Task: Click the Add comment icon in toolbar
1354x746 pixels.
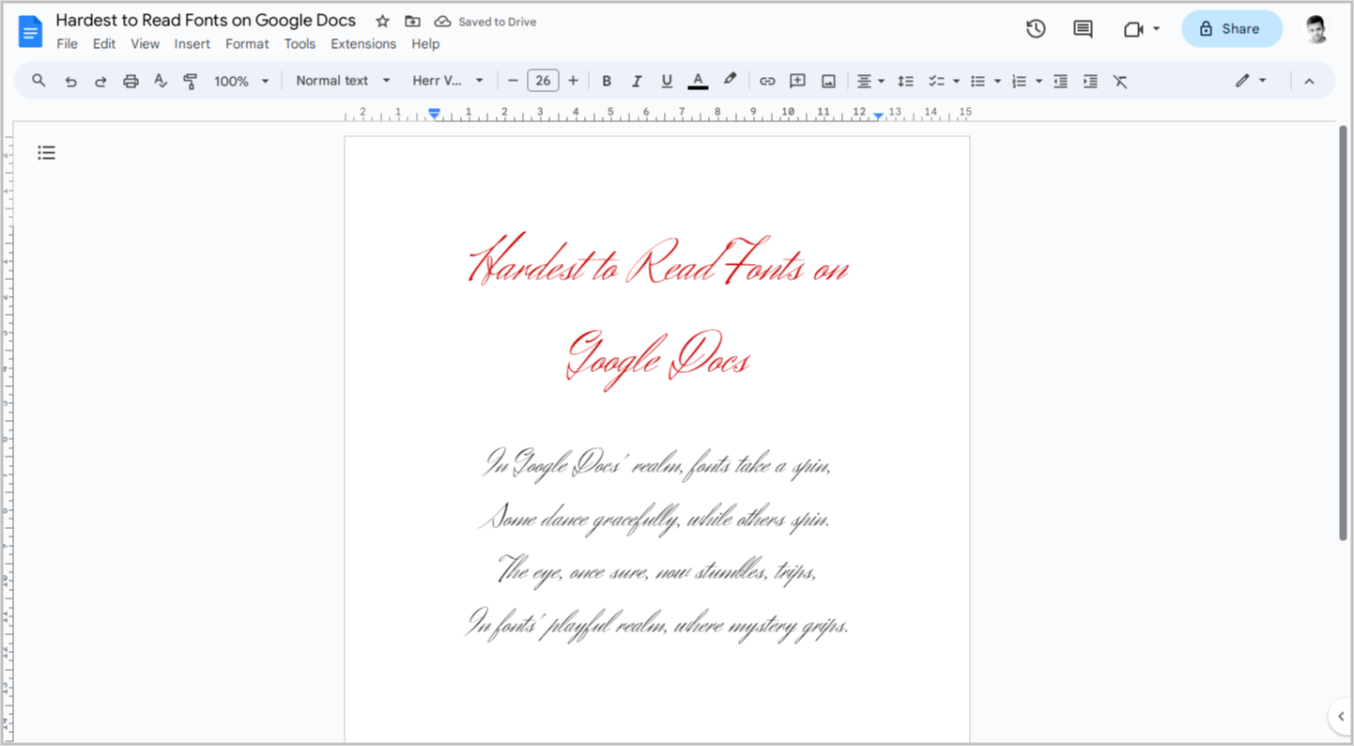Action: [x=798, y=81]
